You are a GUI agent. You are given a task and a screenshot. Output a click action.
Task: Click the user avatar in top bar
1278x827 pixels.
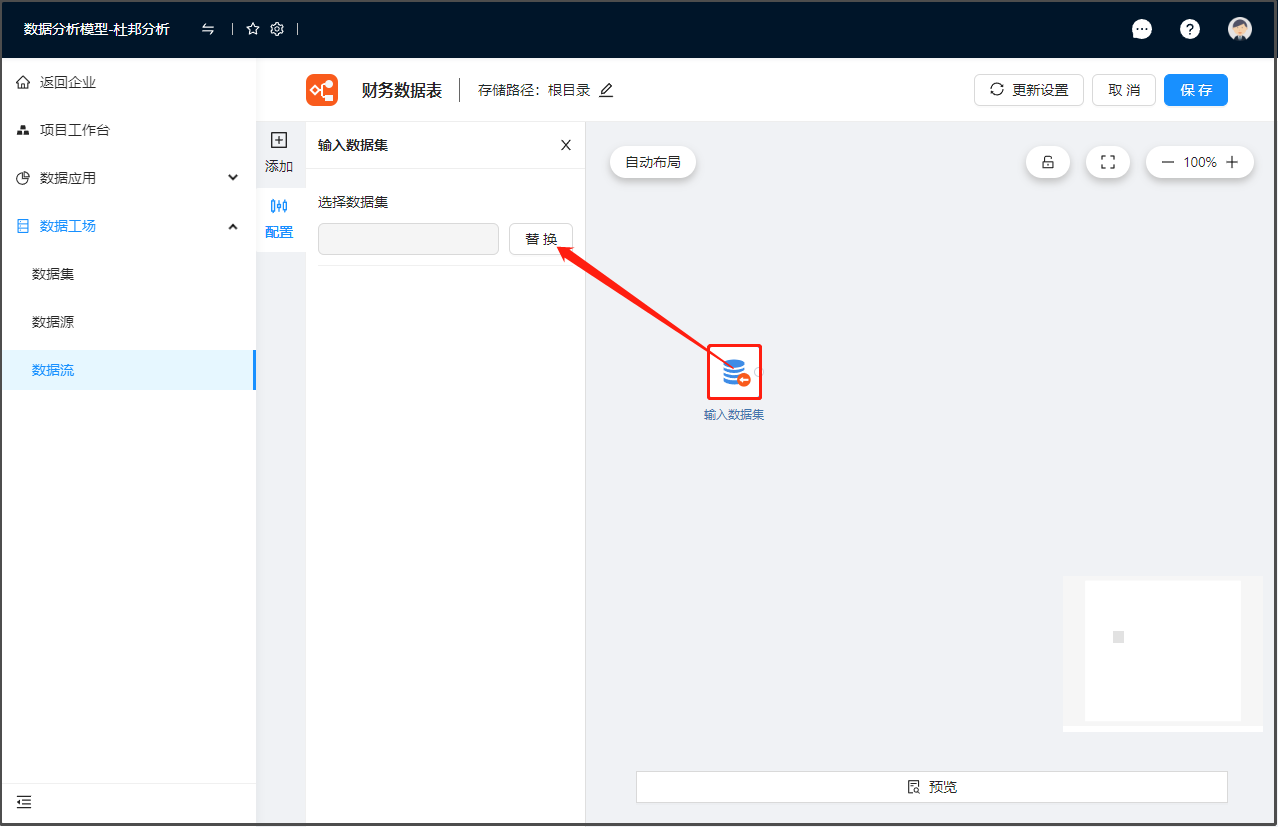[x=1240, y=29]
